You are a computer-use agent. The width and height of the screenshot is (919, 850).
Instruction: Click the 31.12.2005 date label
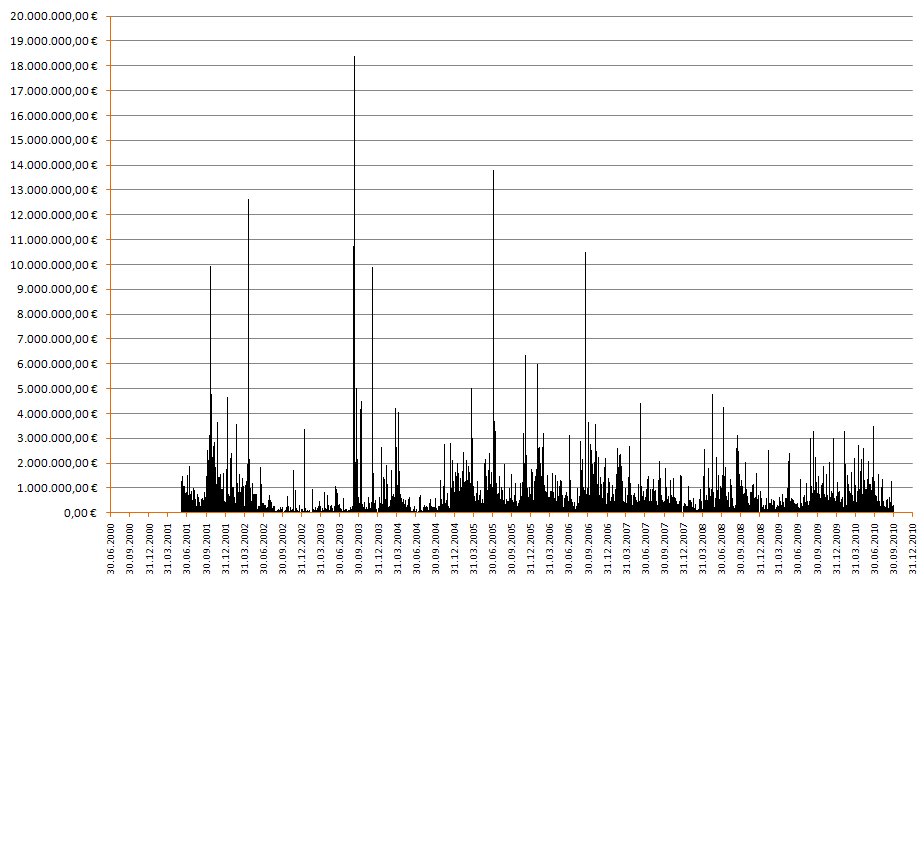click(531, 549)
